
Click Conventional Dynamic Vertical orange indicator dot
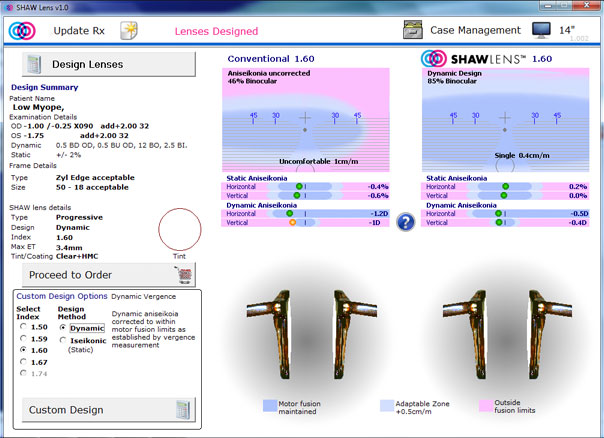292,222
